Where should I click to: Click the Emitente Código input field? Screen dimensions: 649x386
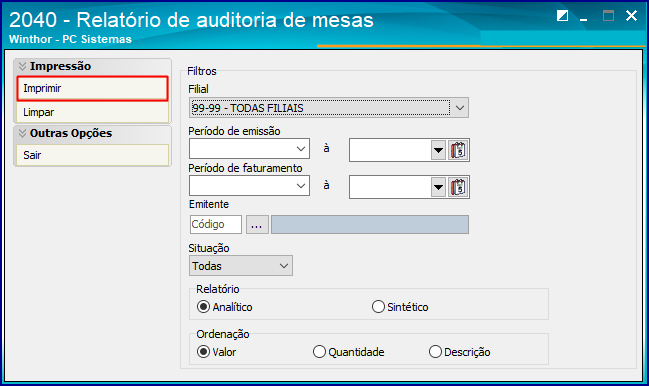click(x=216, y=225)
